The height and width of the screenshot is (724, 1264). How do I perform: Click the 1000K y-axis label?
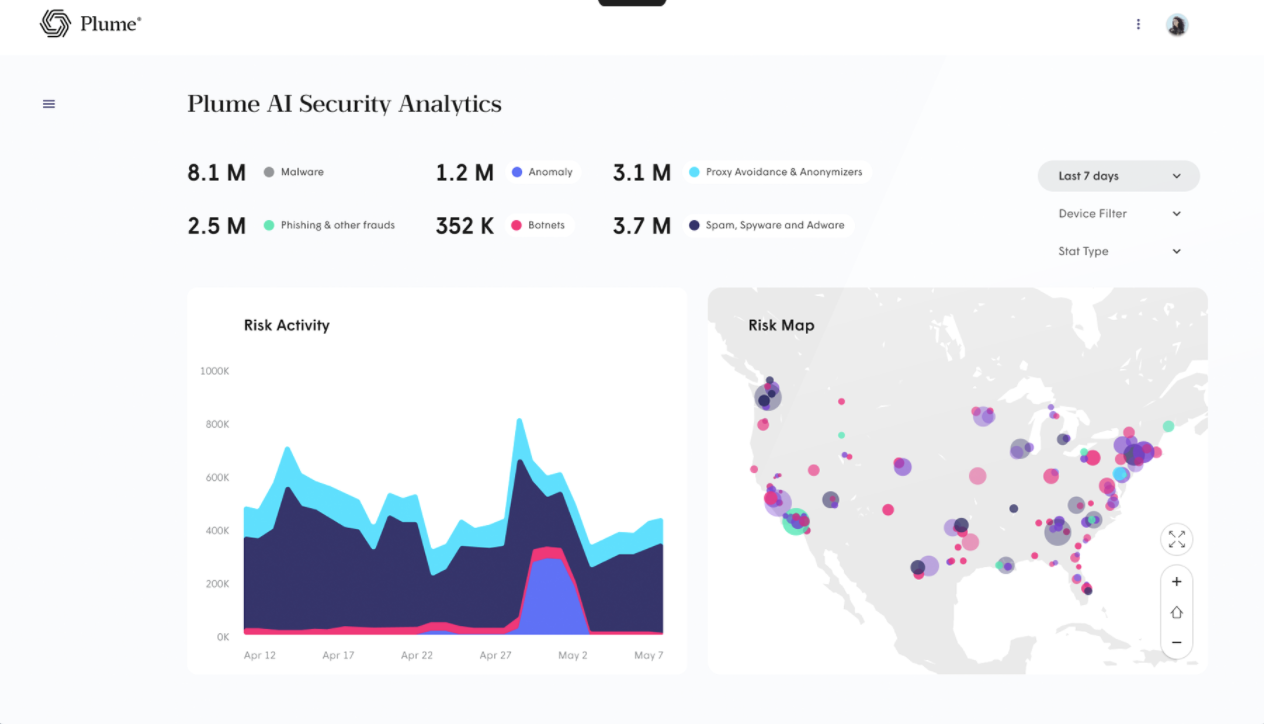click(x=215, y=371)
